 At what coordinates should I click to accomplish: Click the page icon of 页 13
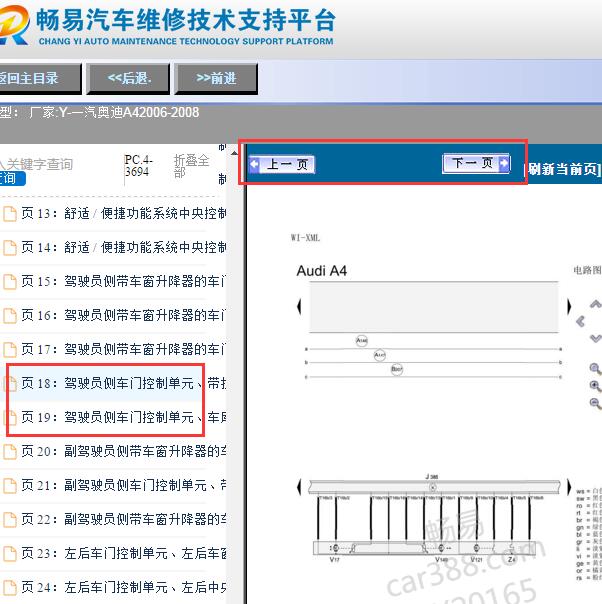pyautogui.click(x=10, y=213)
